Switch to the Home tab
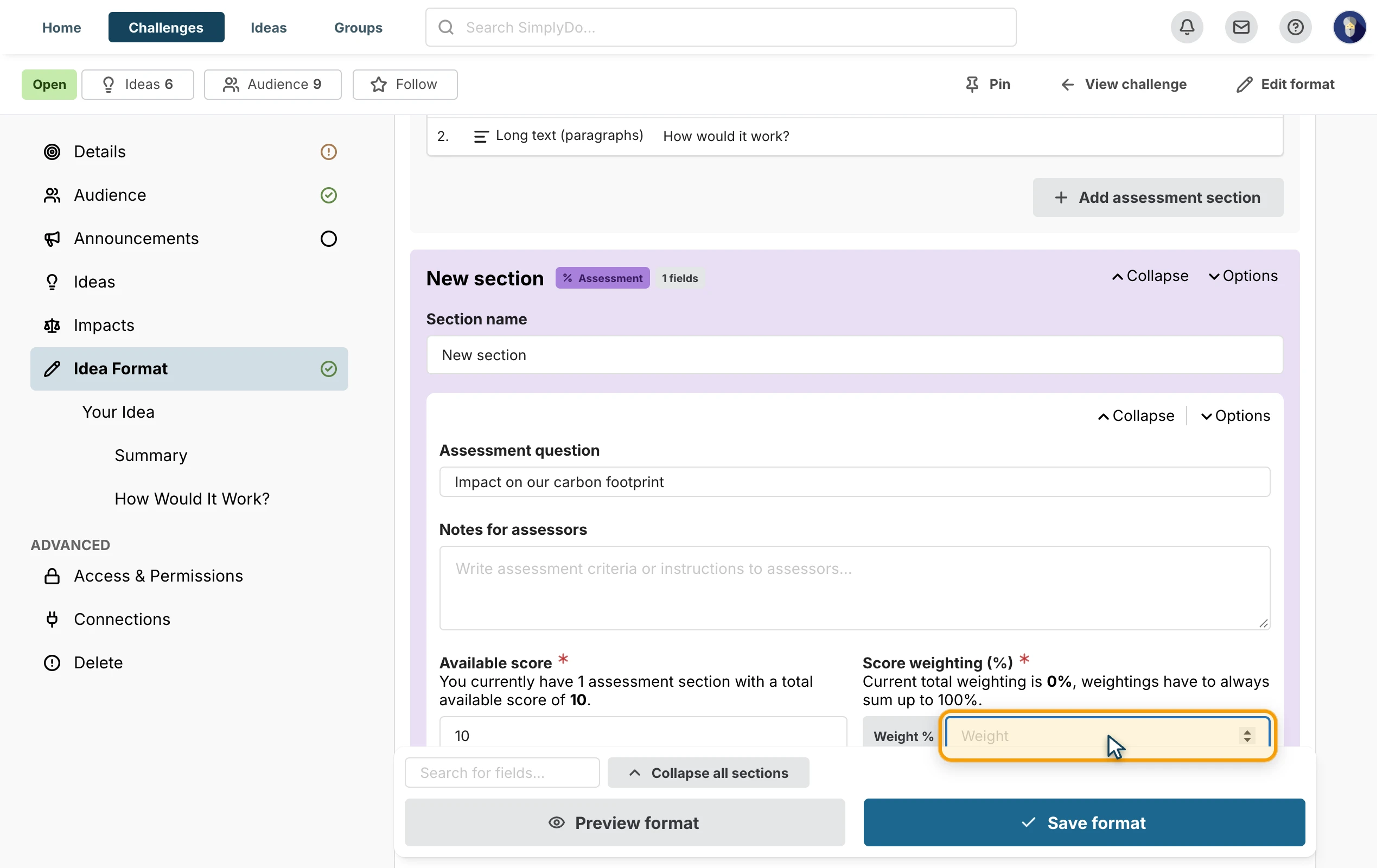The image size is (1389, 868). [61, 27]
